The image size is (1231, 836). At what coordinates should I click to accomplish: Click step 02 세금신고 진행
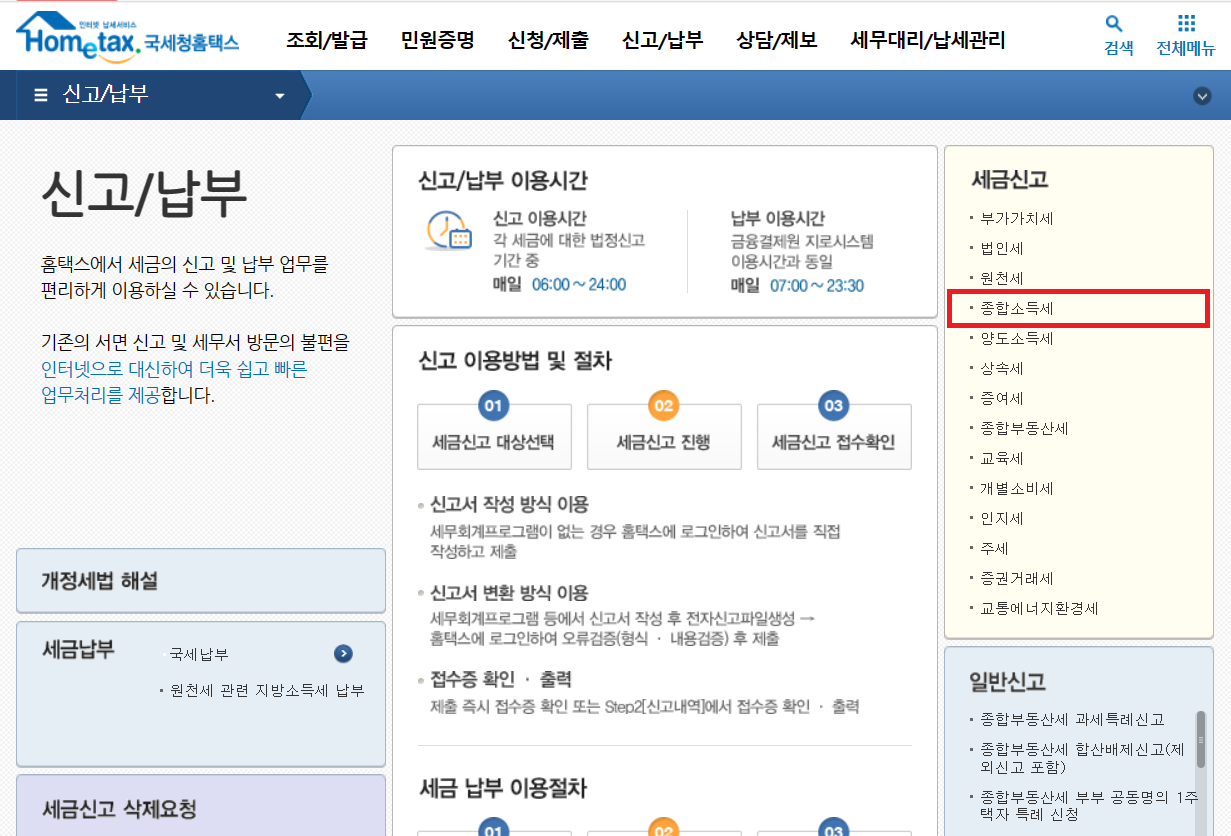(664, 436)
